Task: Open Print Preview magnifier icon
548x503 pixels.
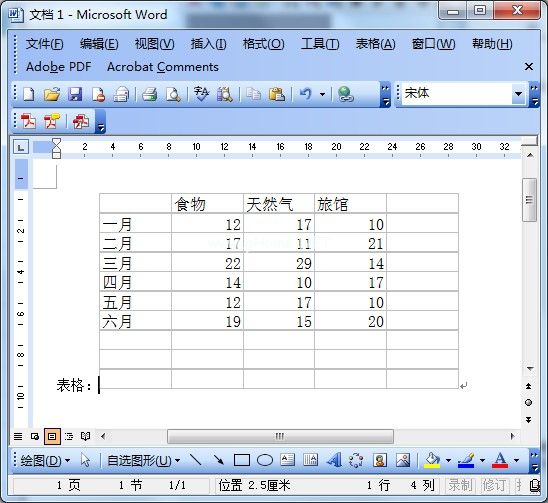Action: pyautogui.click(x=173, y=94)
